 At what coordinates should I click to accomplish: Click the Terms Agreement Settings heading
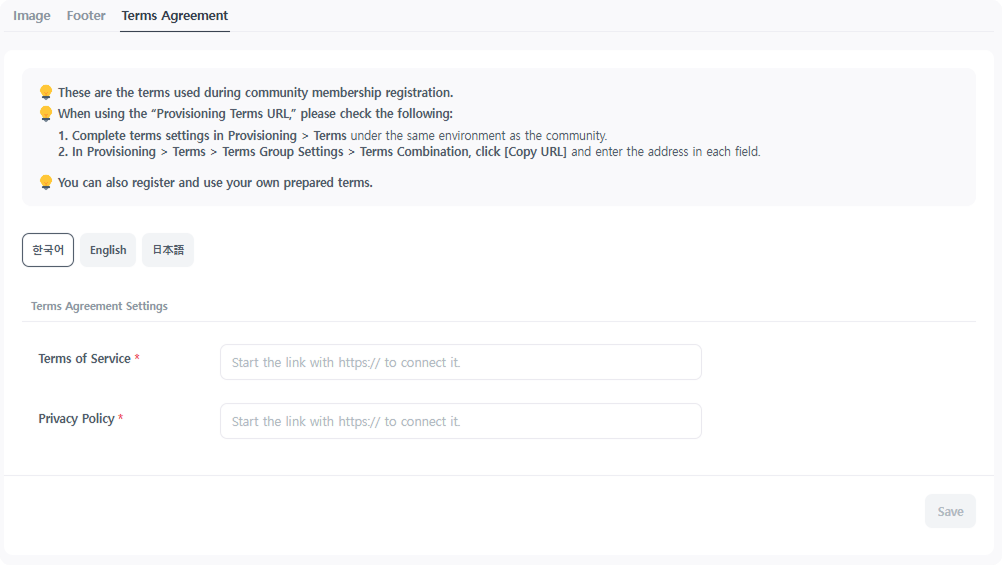click(99, 306)
